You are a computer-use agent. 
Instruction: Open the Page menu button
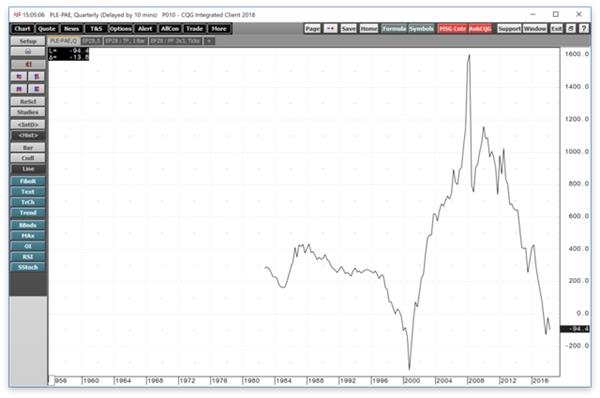point(312,29)
